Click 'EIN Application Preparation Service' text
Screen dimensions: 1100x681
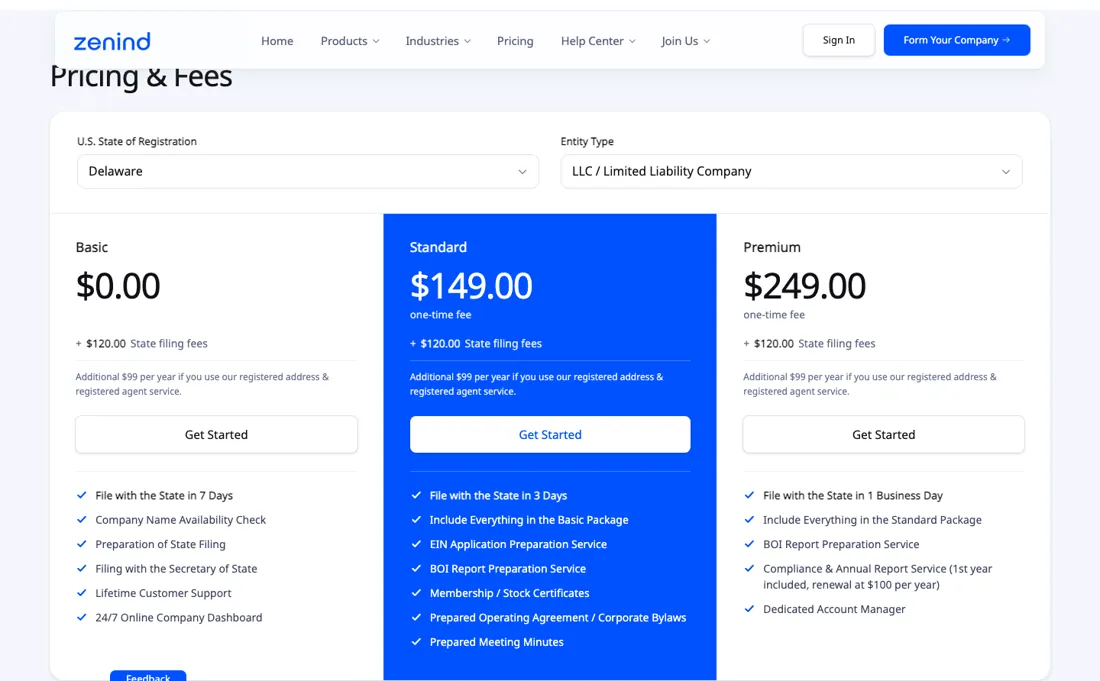(x=518, y=544)
